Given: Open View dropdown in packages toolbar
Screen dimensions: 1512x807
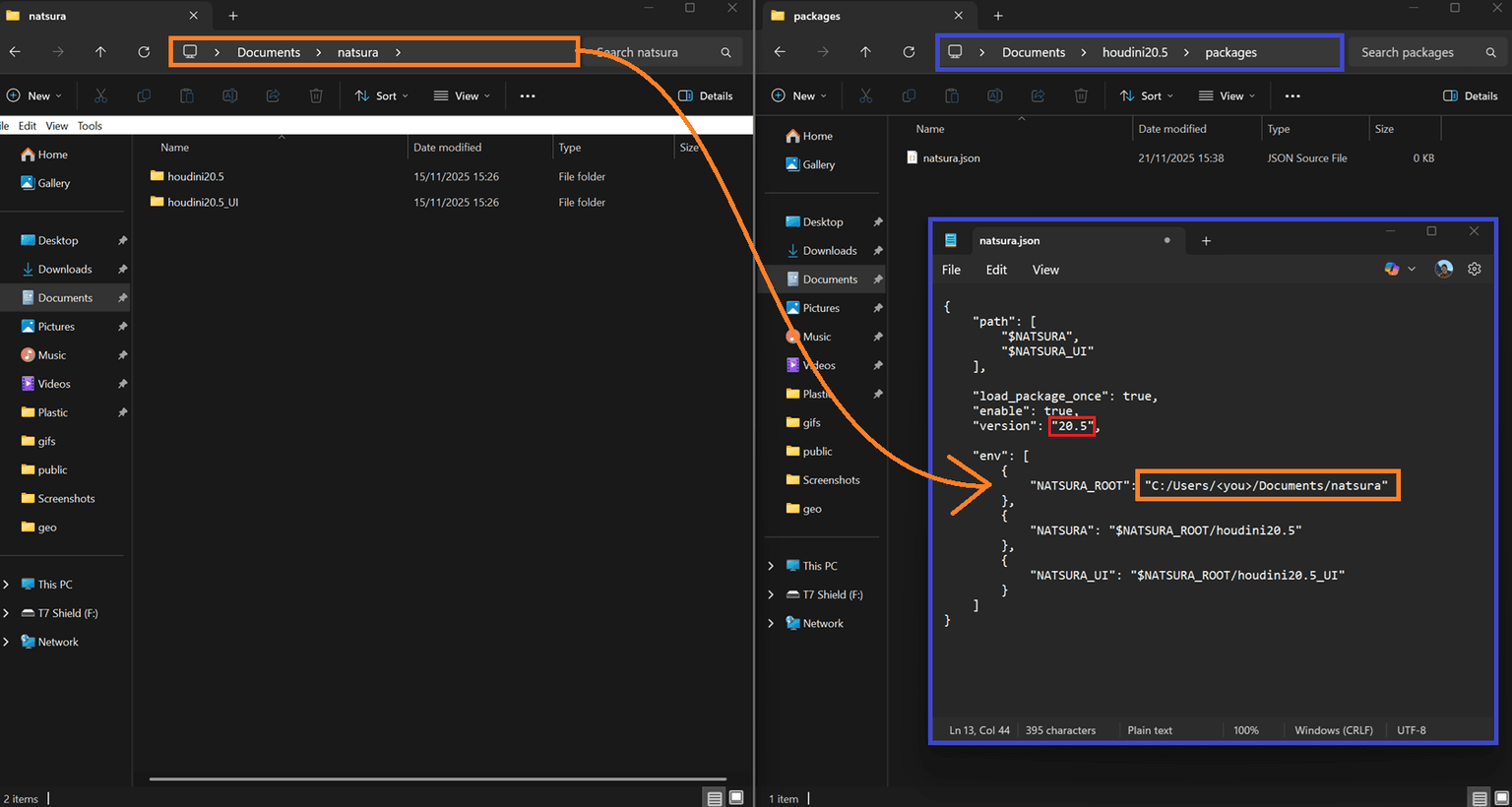Looking at the screenshot, I should pos(1227,95).
